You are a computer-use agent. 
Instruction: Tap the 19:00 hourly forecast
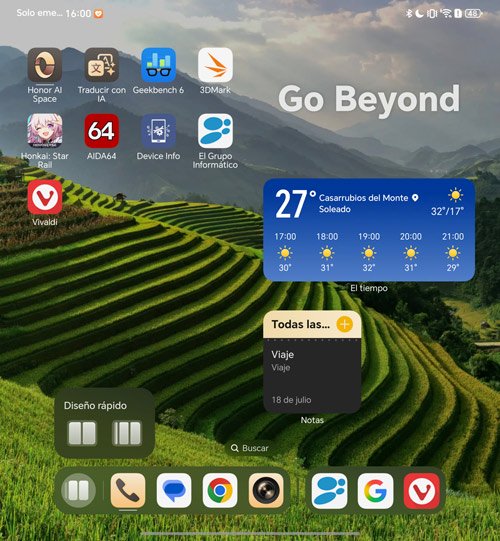pos(369,252)
